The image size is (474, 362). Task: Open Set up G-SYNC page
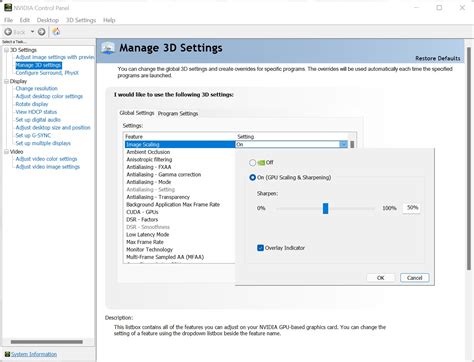pos(33,135)
